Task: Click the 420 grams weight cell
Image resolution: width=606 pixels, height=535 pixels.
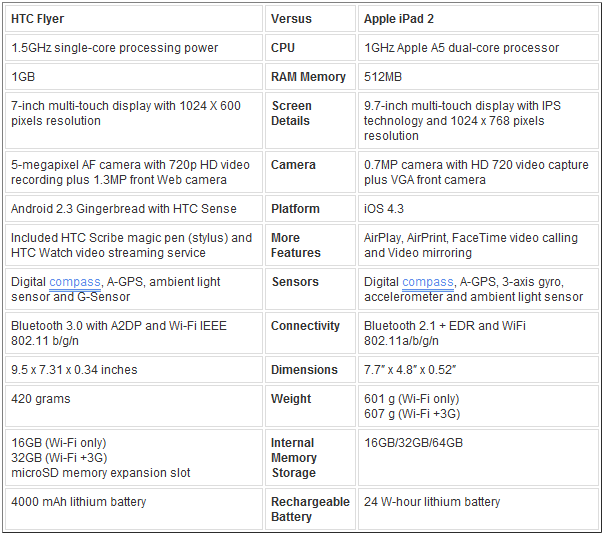Action: pyautogui.click(x=41, y=399)
